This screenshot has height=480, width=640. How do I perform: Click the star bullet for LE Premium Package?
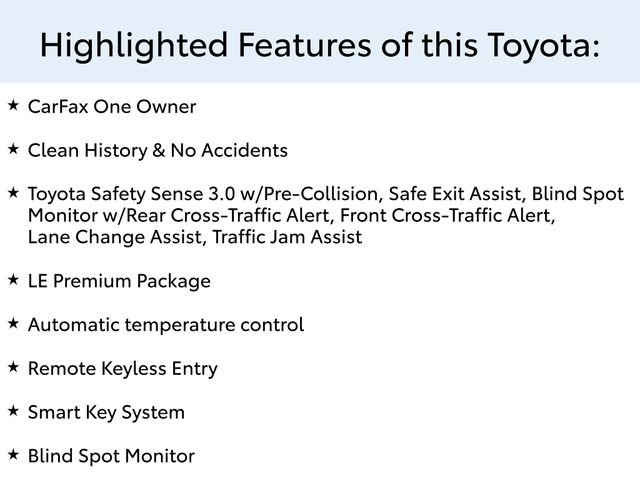point(13,279)
